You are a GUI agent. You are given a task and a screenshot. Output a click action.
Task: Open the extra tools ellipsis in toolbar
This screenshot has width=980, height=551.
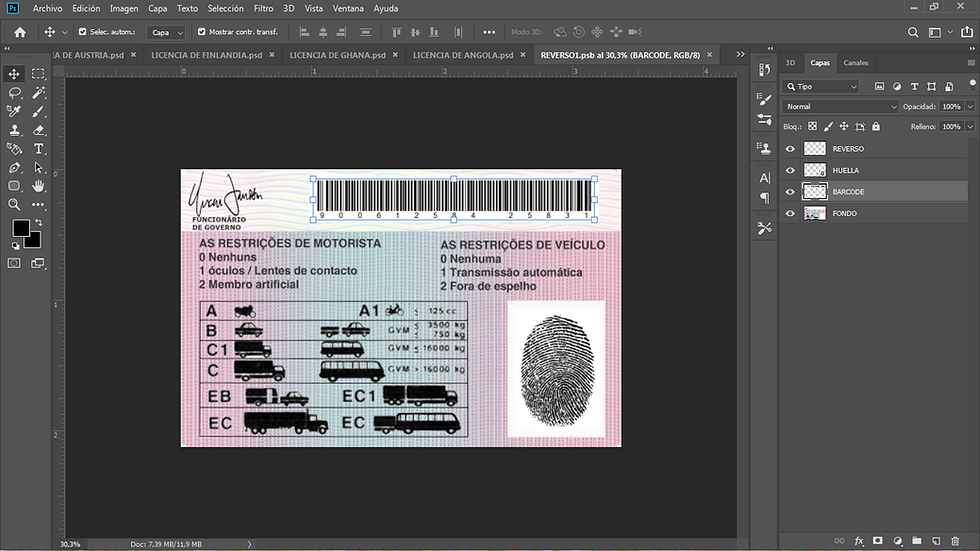[x=38, y=204]
